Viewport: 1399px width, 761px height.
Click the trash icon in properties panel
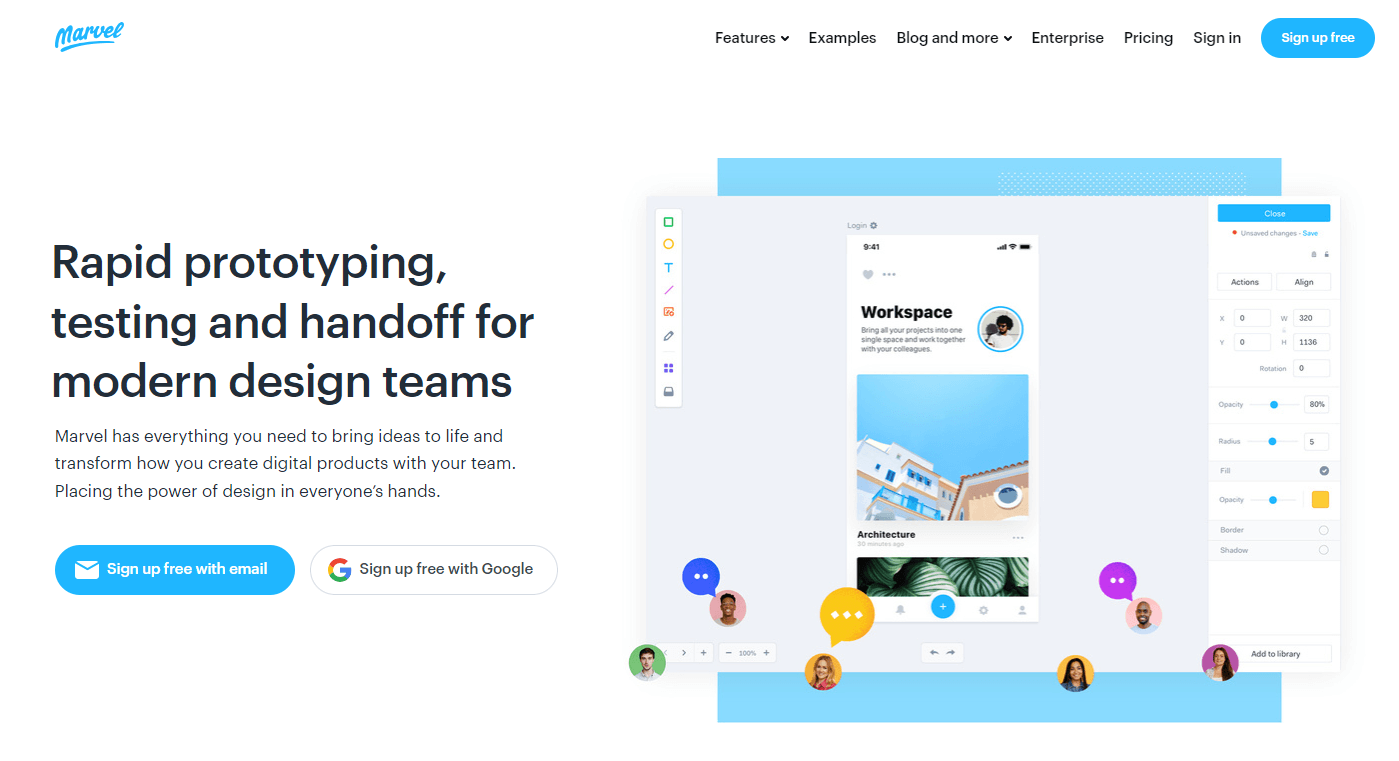[1314, 254]
